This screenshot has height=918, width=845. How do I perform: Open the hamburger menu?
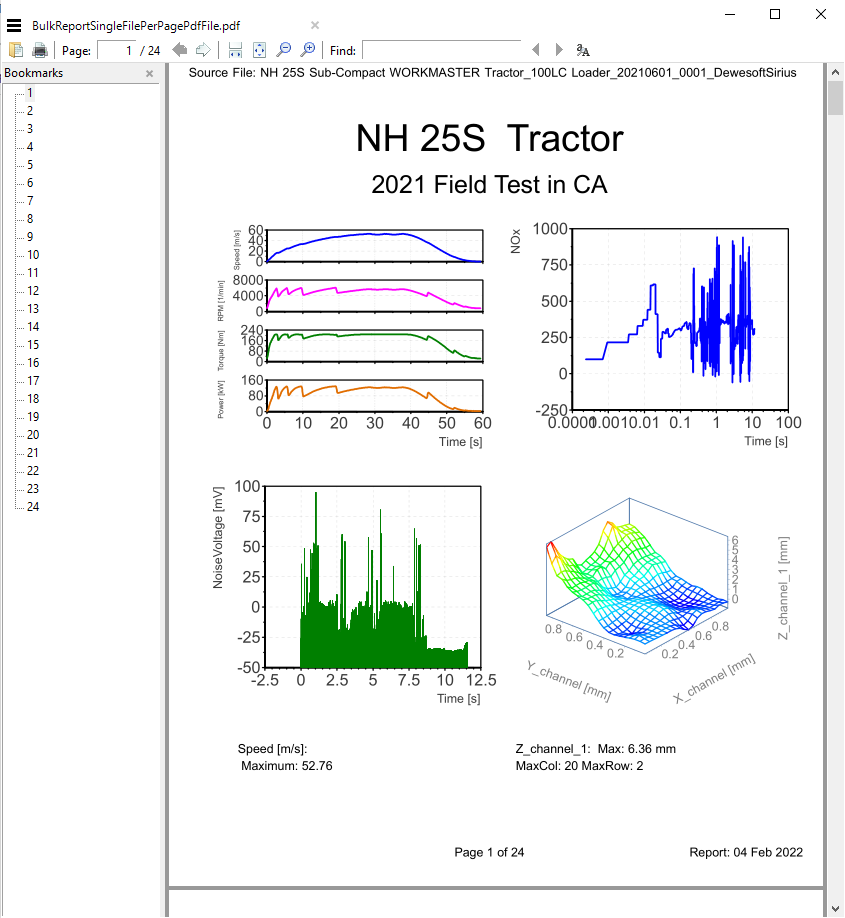[13, 25]
